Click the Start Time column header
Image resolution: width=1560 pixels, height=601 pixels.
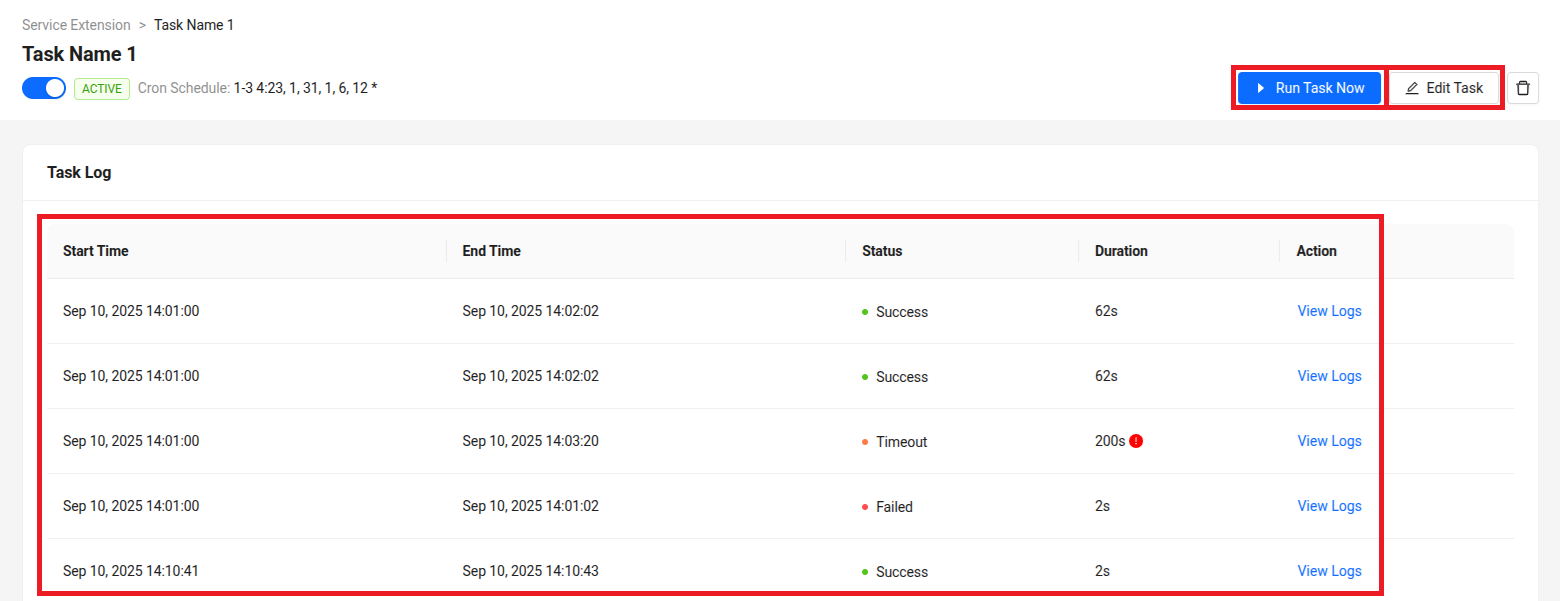click(x=96, y=251)
